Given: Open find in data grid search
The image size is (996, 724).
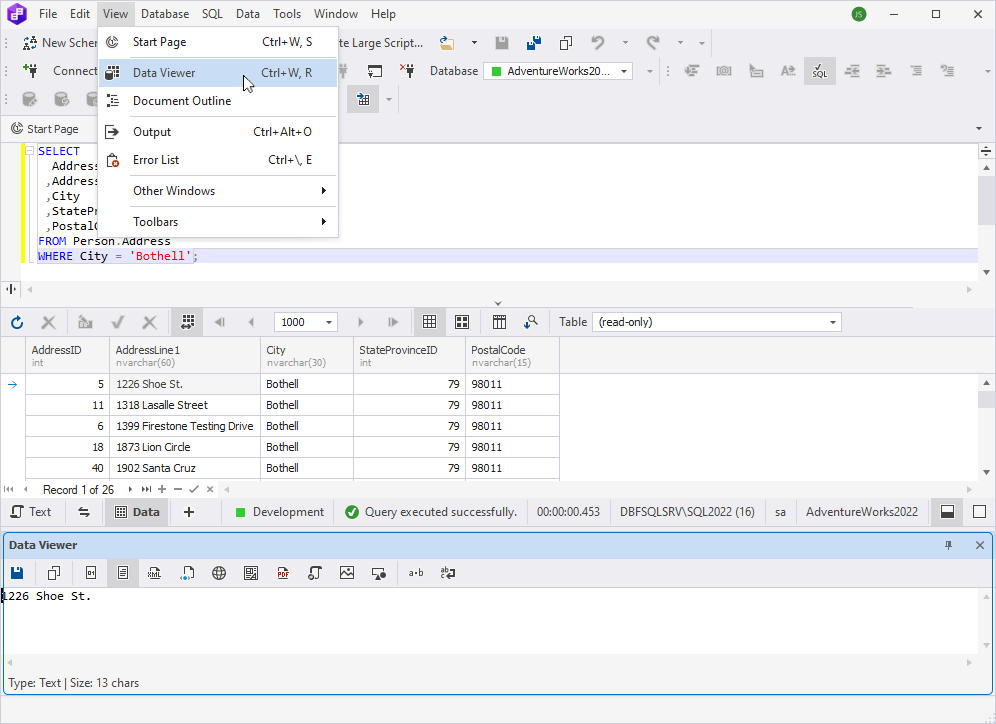Looking at the screenshot, I should click(x=531, y=322).
